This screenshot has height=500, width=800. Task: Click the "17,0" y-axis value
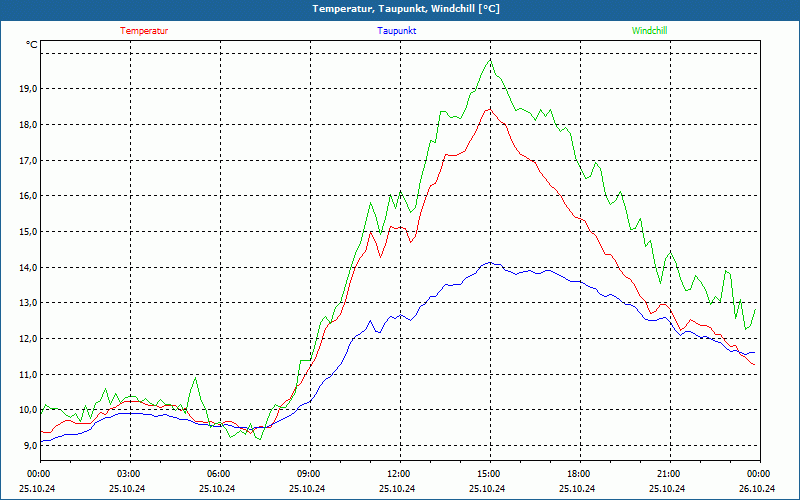pos(29,160)
